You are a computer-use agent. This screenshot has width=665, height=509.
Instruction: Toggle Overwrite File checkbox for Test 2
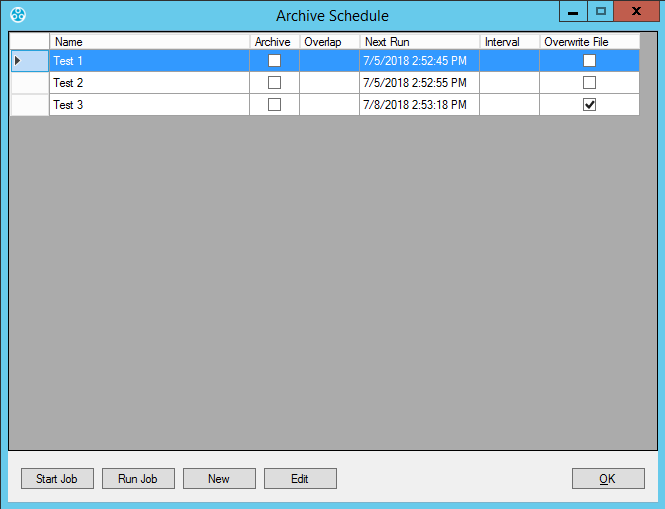tap(589, 83)
